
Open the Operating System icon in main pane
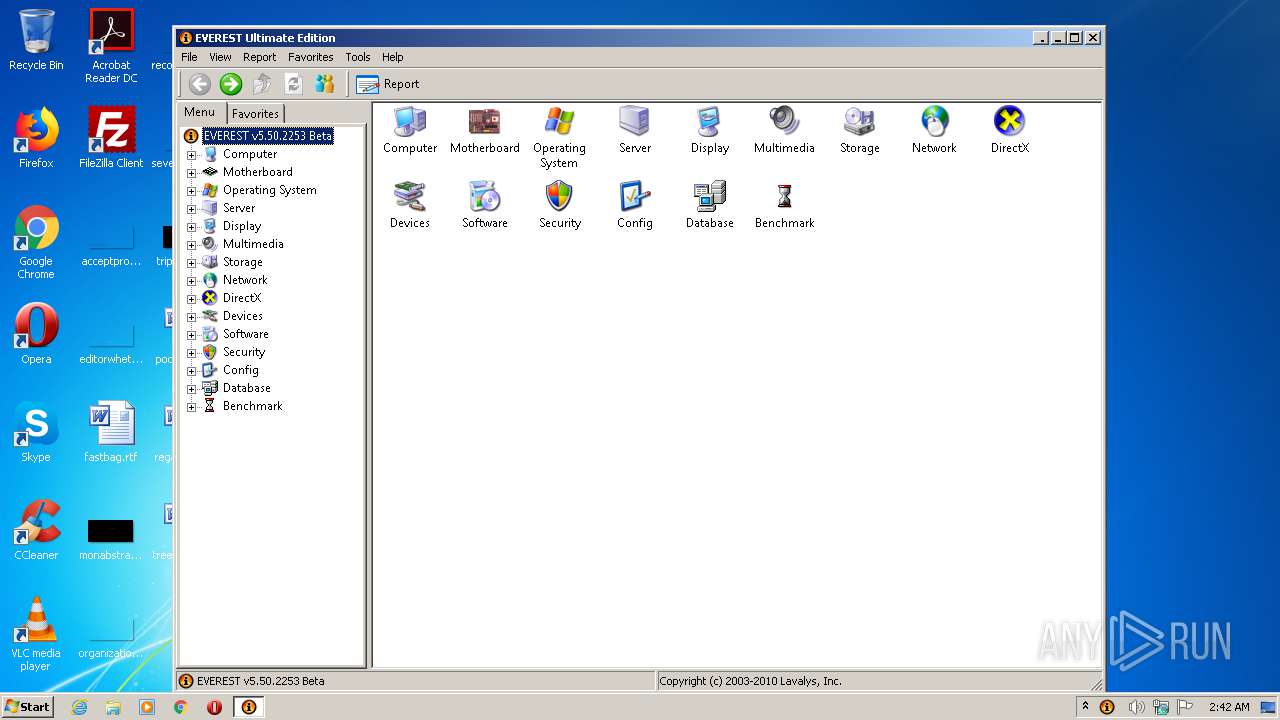click(x=559, y=122)
